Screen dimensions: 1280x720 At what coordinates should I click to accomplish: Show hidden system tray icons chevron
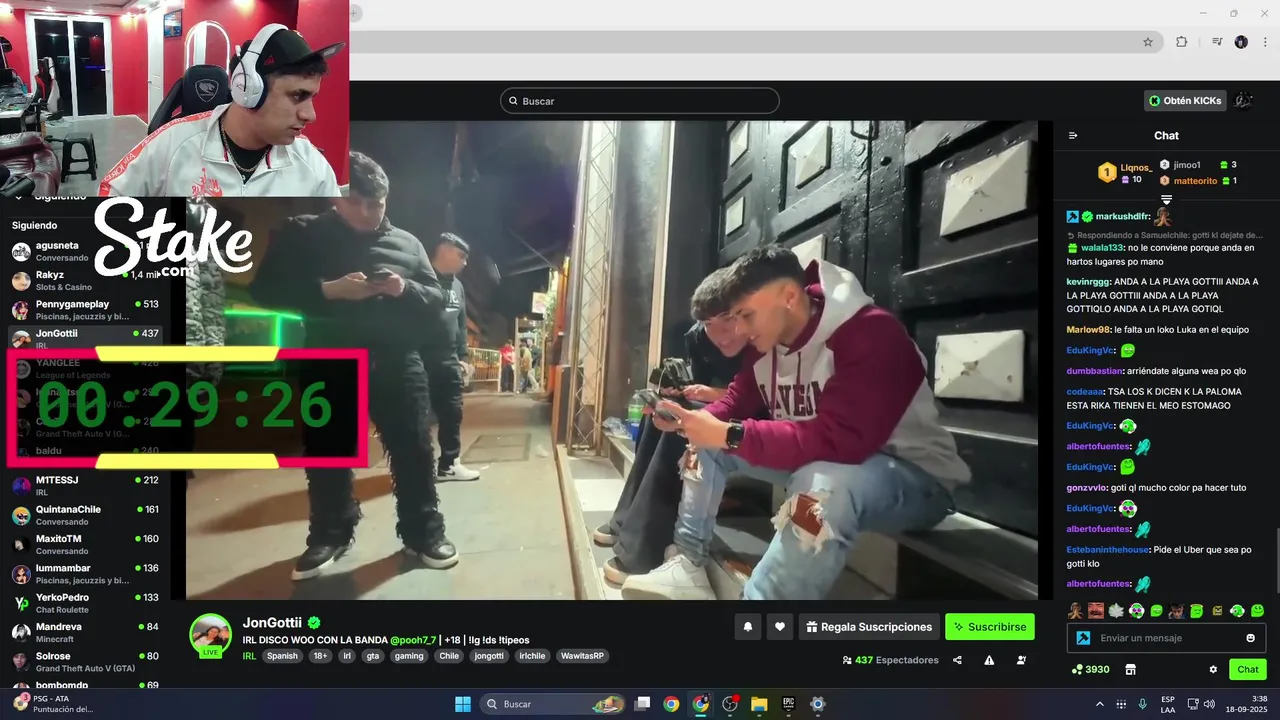[1100, 704]
